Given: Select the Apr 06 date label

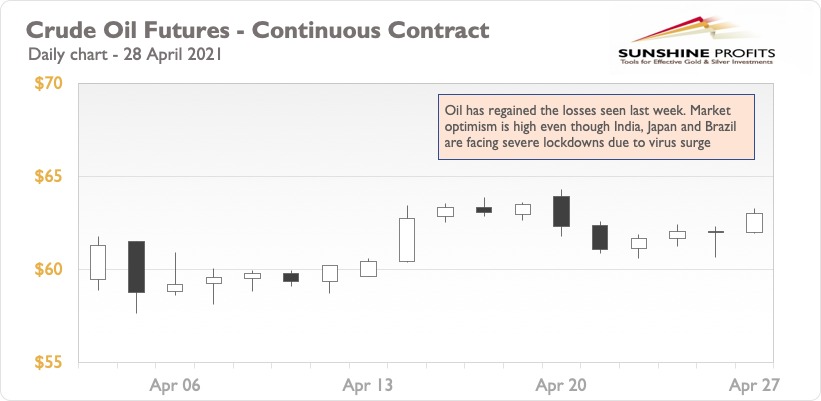Looking at the screenshot, I should (175, 386).
